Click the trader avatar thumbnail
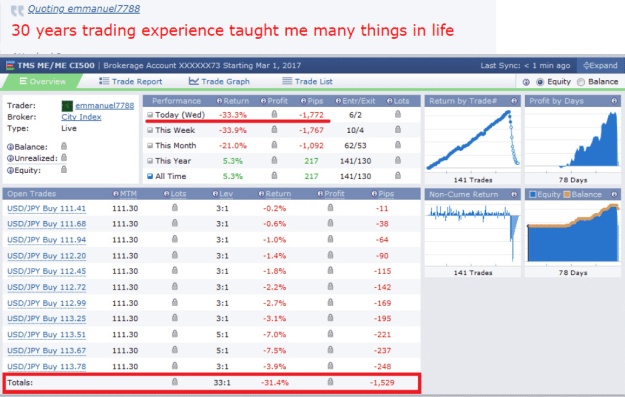This screenshot has height=397, width=625. (x=67, y=106)
